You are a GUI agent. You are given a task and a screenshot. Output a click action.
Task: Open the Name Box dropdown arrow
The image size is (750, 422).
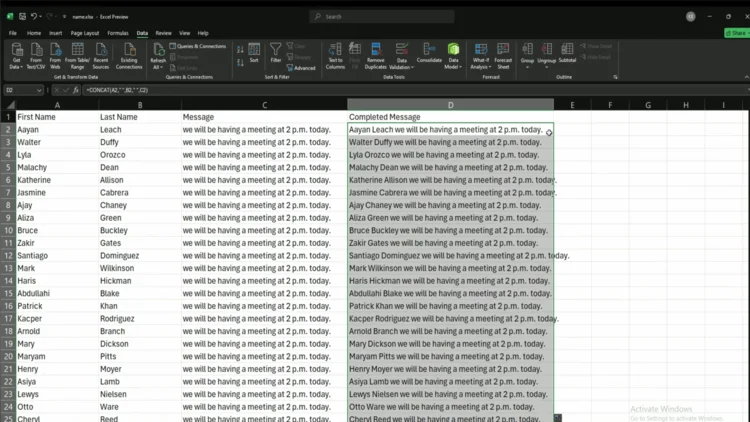(x=39, y=90)
